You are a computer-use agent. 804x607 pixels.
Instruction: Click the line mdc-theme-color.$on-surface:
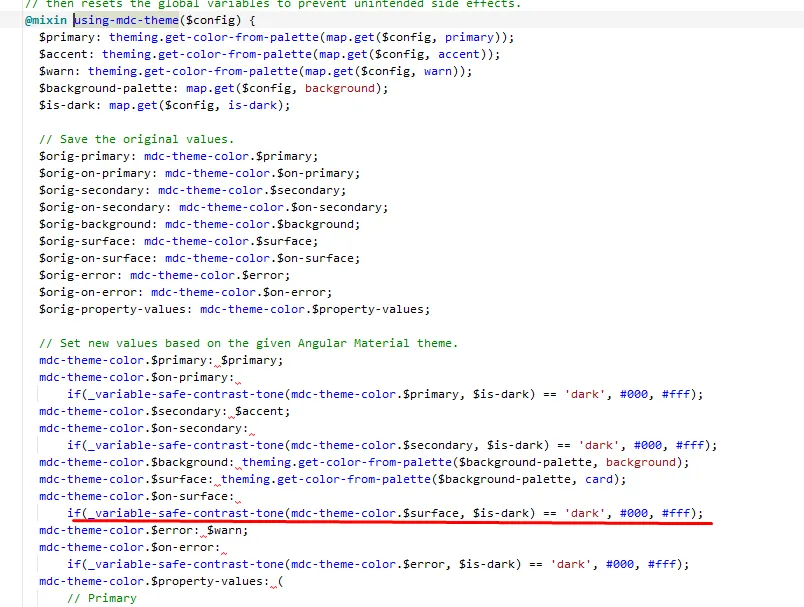click(136, 496)
